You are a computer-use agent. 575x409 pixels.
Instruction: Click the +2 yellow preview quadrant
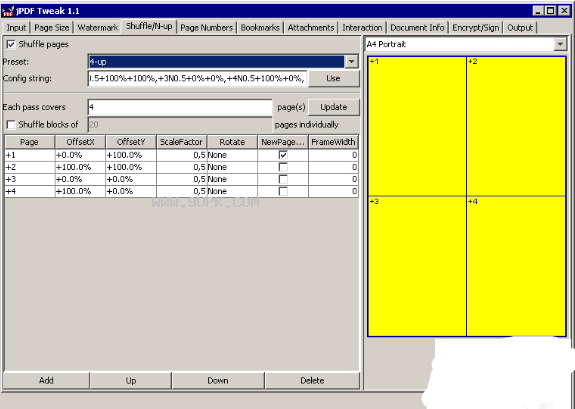[516, 126]
